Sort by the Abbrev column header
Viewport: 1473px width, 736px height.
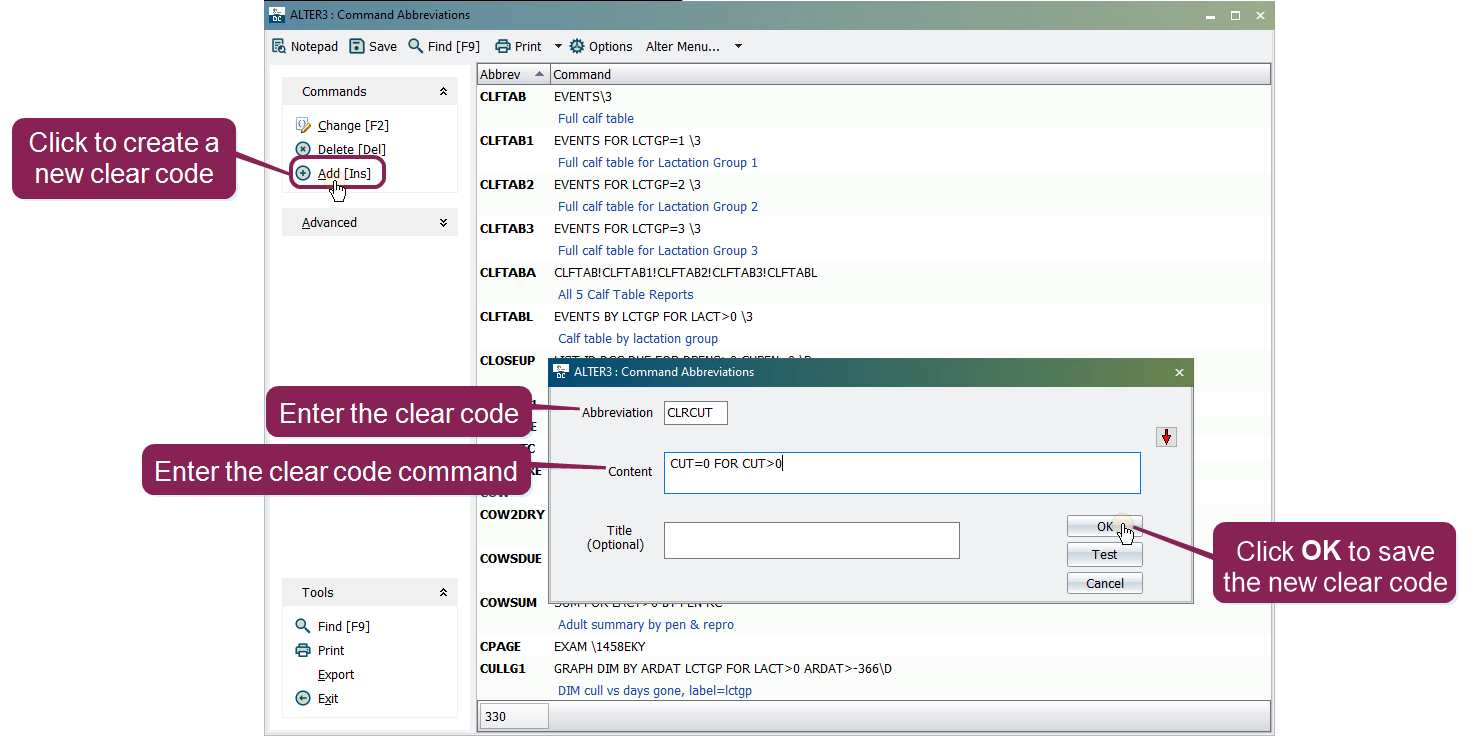512,75
